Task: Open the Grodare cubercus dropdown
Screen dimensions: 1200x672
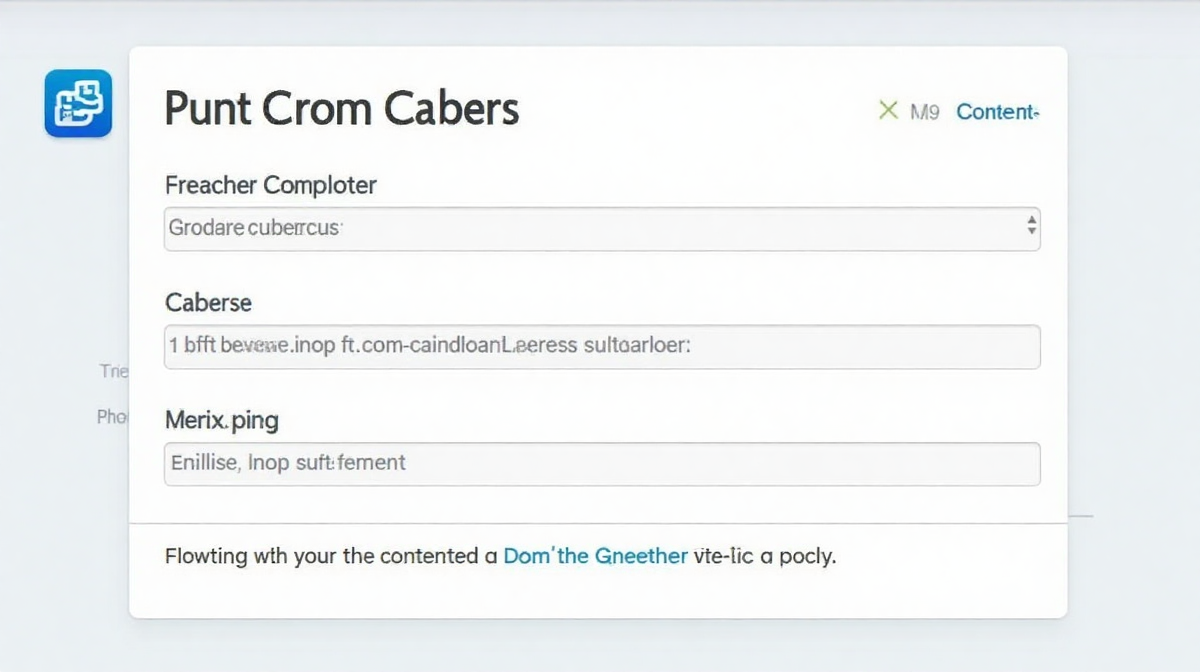Action: (x=602, y=228)
